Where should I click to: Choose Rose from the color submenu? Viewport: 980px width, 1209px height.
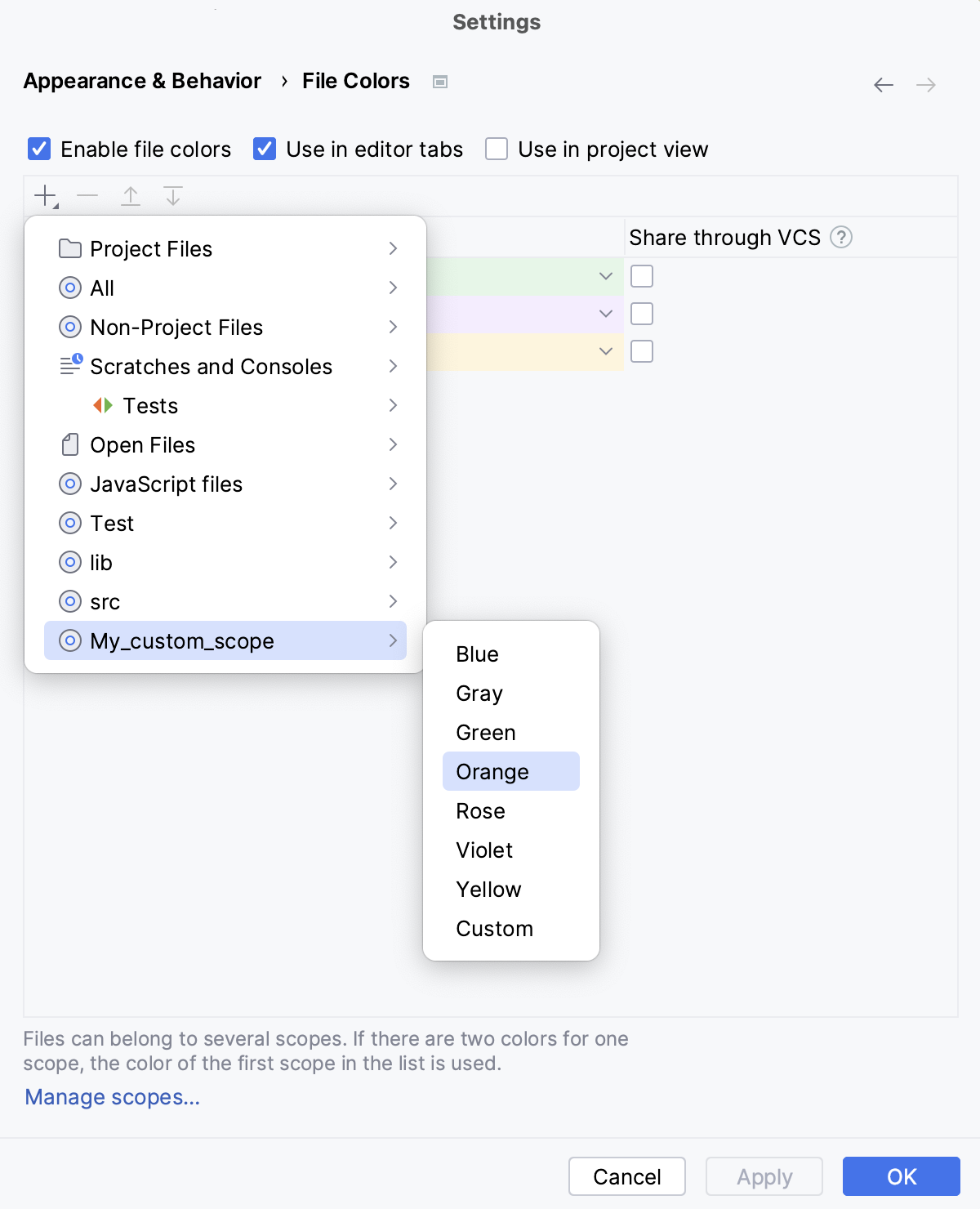tap(481, 811)
